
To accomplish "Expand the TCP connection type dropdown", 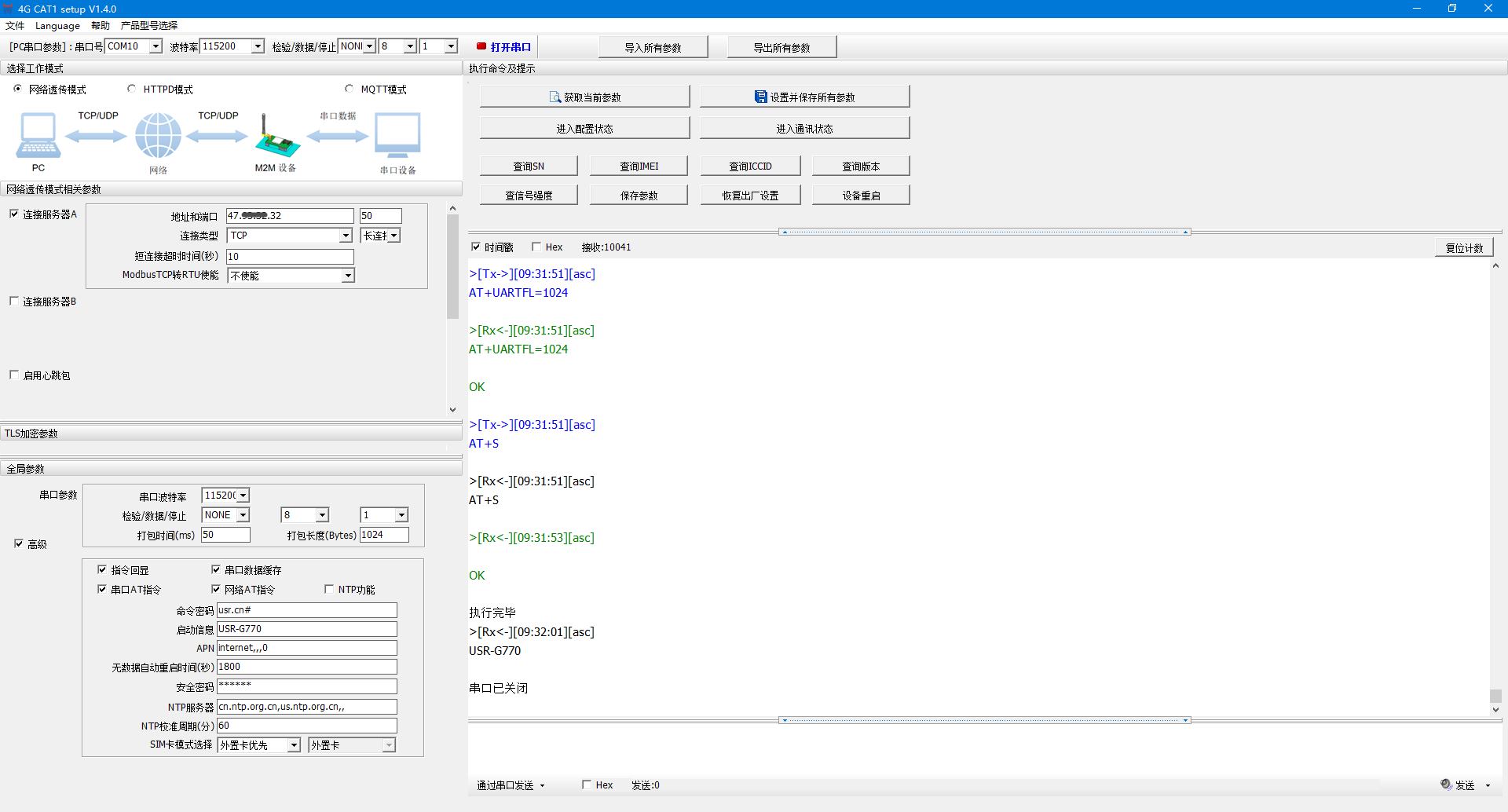I will click(345, 236).
